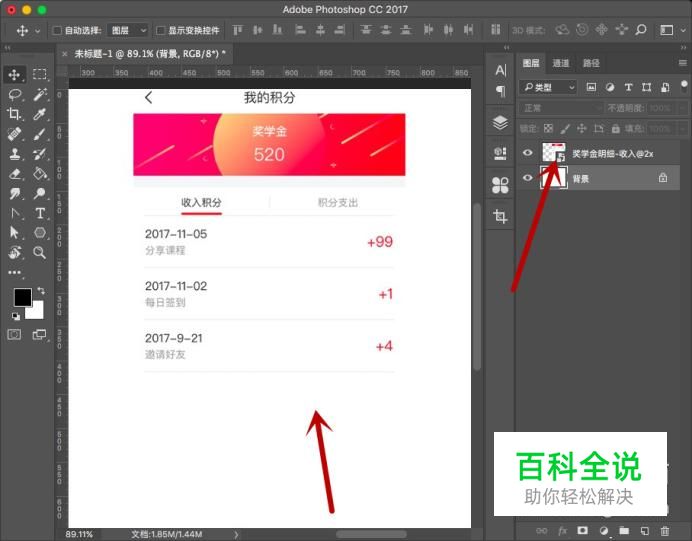Screen dimensions: 692x541
Task: Hide the 奖学金明细-收入@2x layer
Action: pos(527,153)
